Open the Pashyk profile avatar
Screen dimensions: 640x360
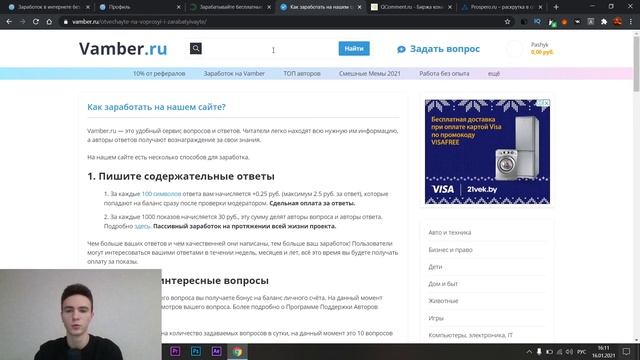point(515,49)
